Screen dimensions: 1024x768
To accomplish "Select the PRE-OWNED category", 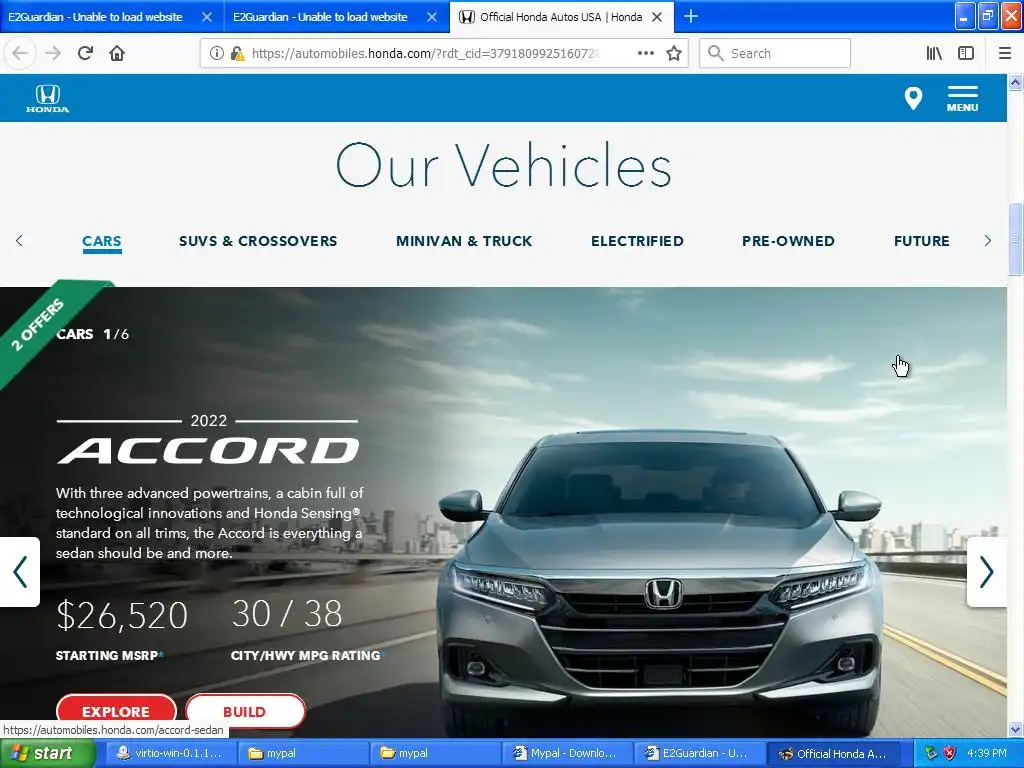I will point(788,241).
